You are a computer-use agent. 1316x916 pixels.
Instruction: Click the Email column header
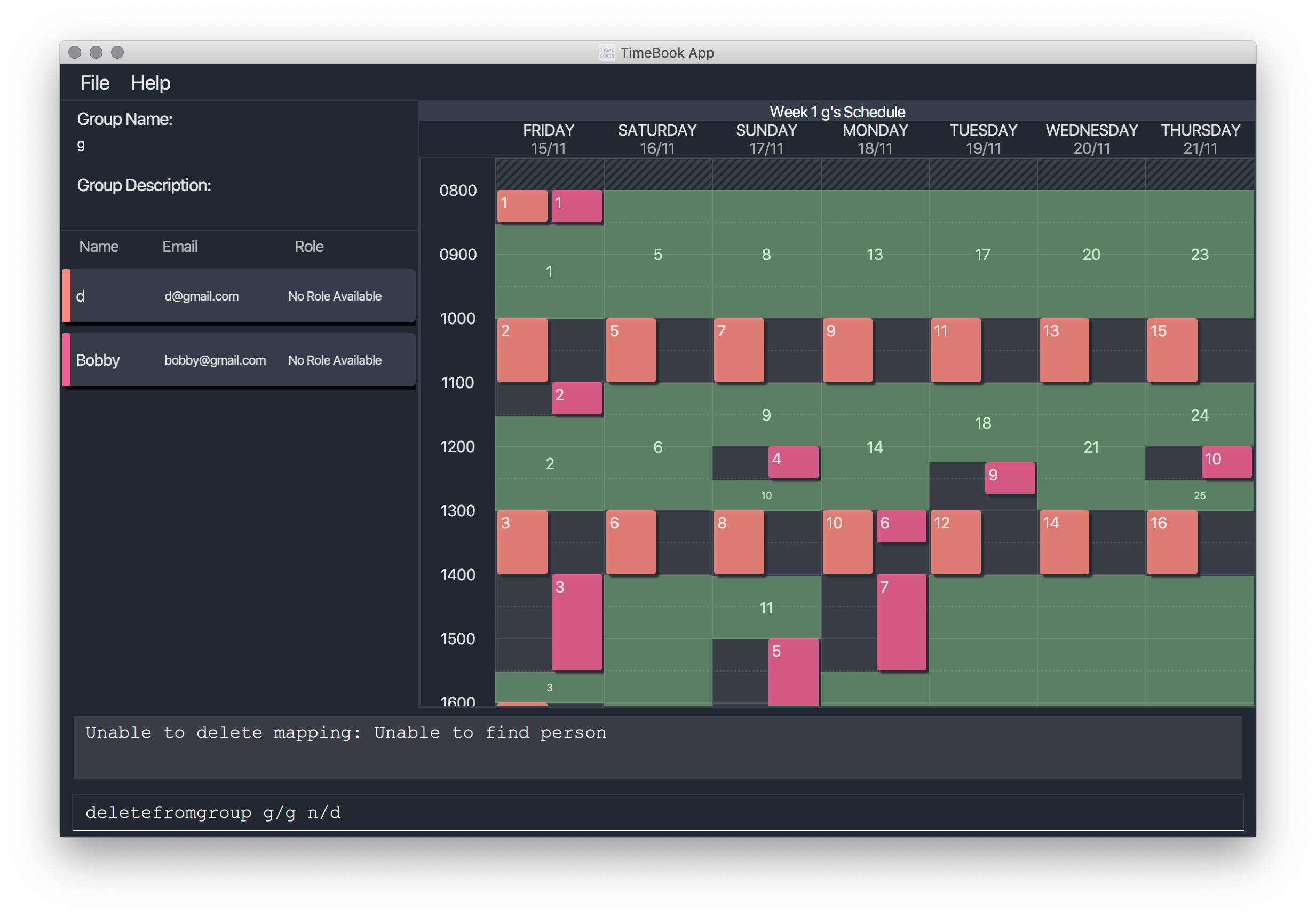pyautogui.click(x=179, y=247)
